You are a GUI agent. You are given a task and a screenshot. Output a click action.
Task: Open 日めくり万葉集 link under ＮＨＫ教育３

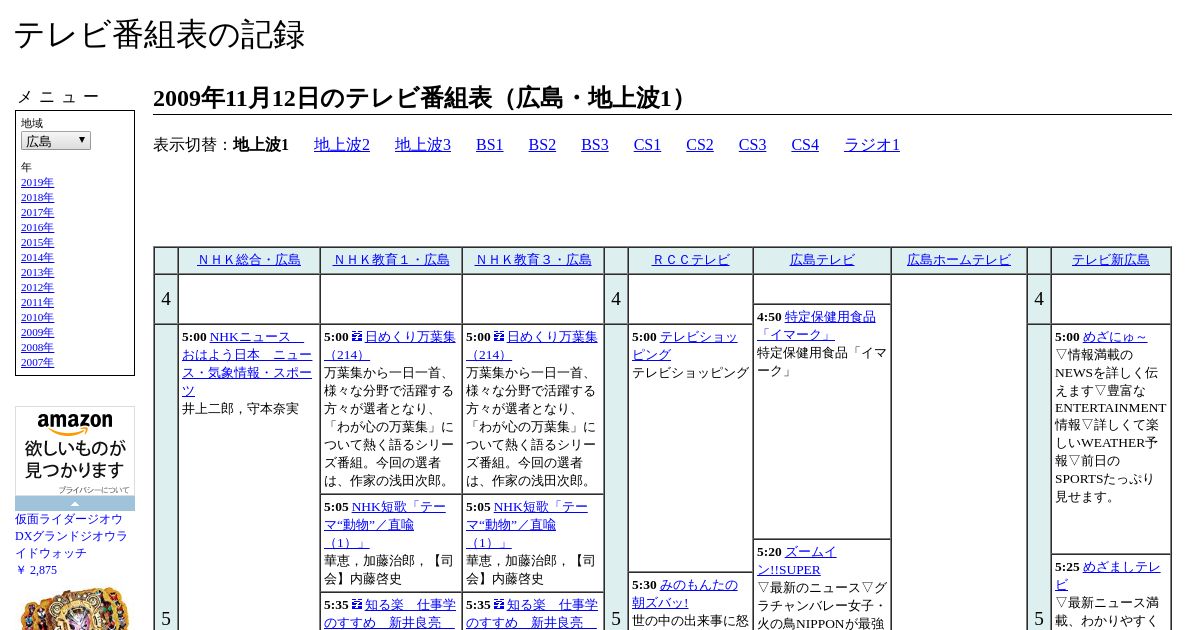pyautogui.click(x=532, y=346)
